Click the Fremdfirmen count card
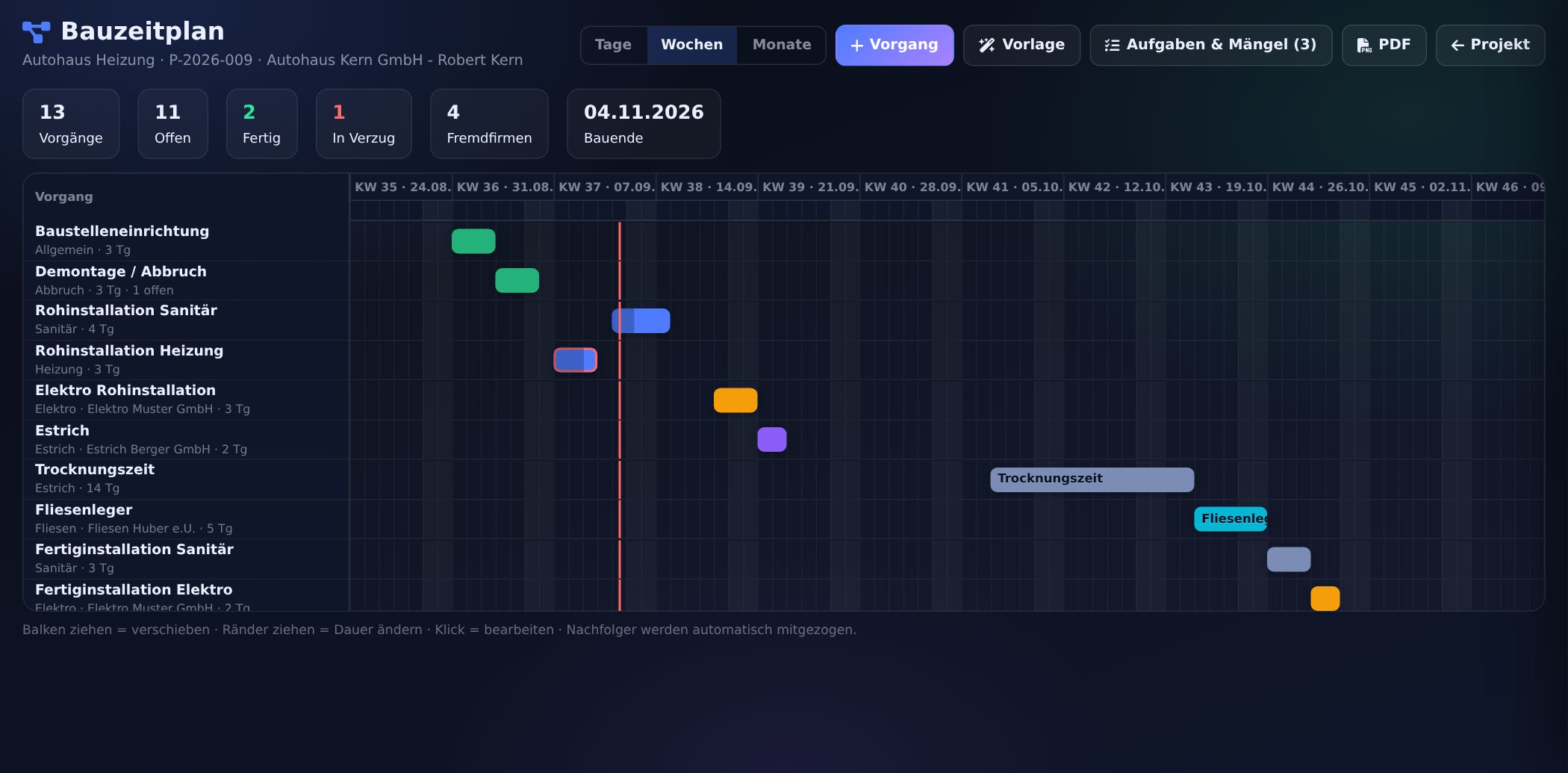1568x773 pixels. click(x=489, y=124)
